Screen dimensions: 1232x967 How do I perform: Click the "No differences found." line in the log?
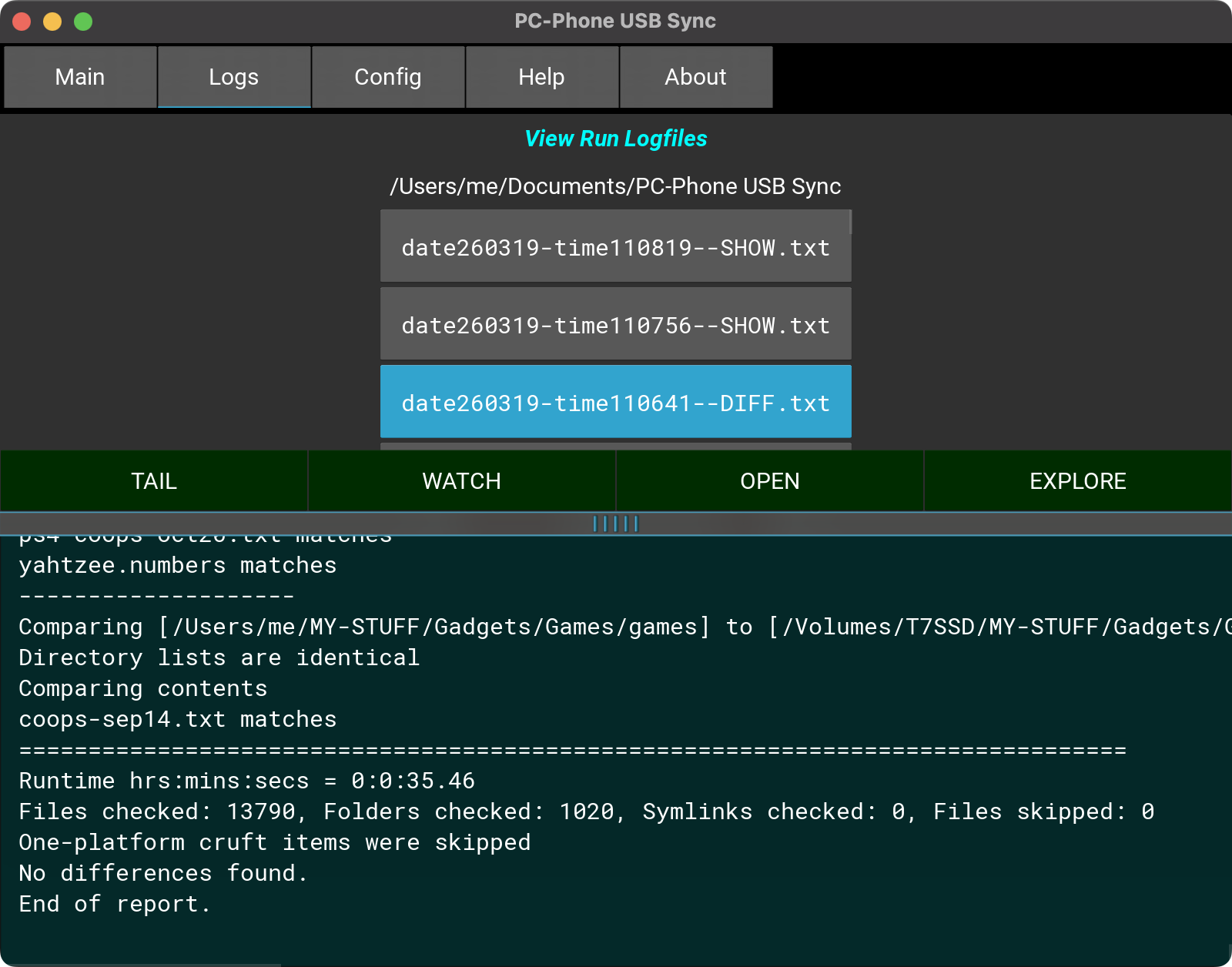point(163,873)
